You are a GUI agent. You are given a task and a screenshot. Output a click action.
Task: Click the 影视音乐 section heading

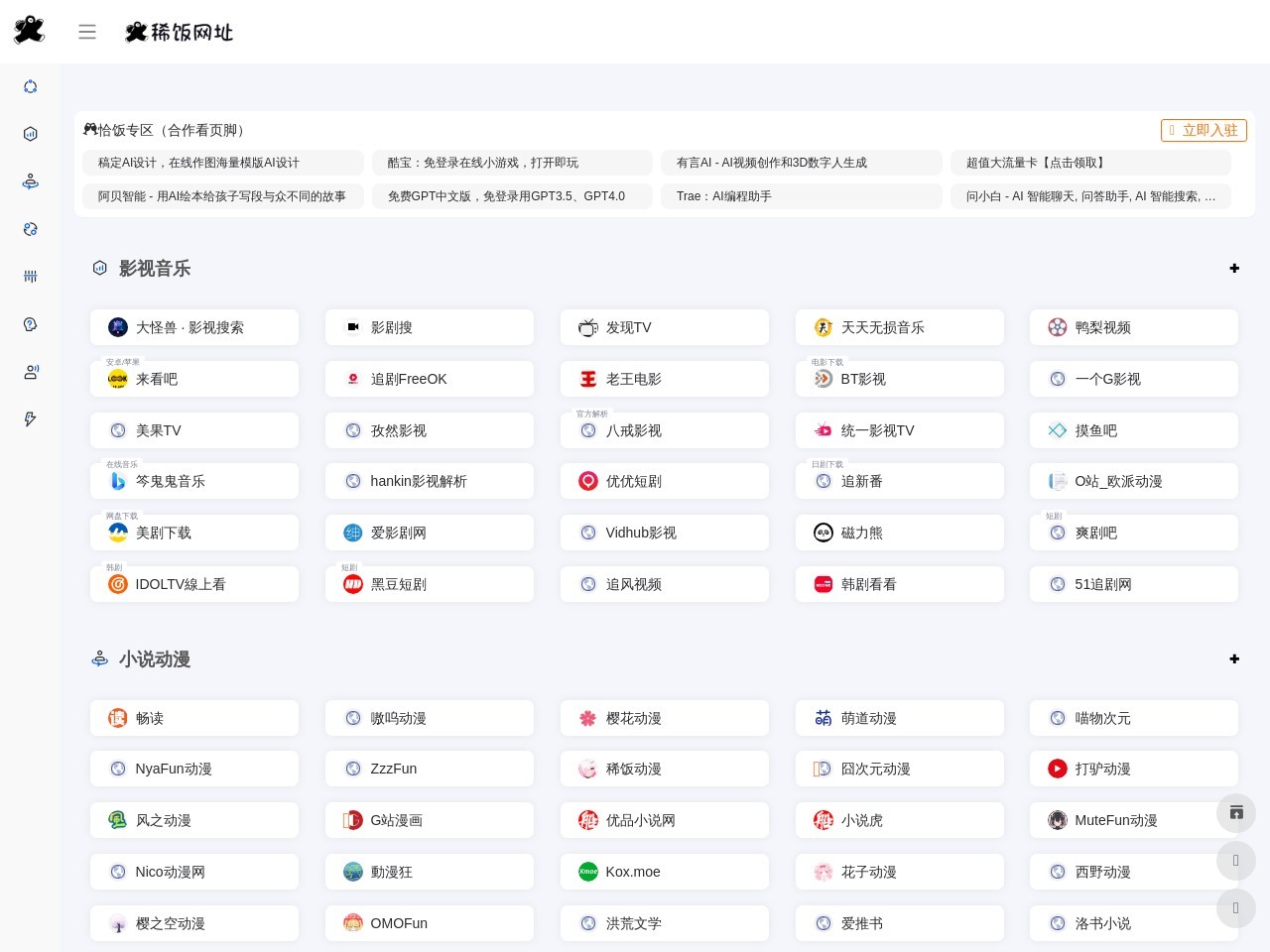pos(155,269)
